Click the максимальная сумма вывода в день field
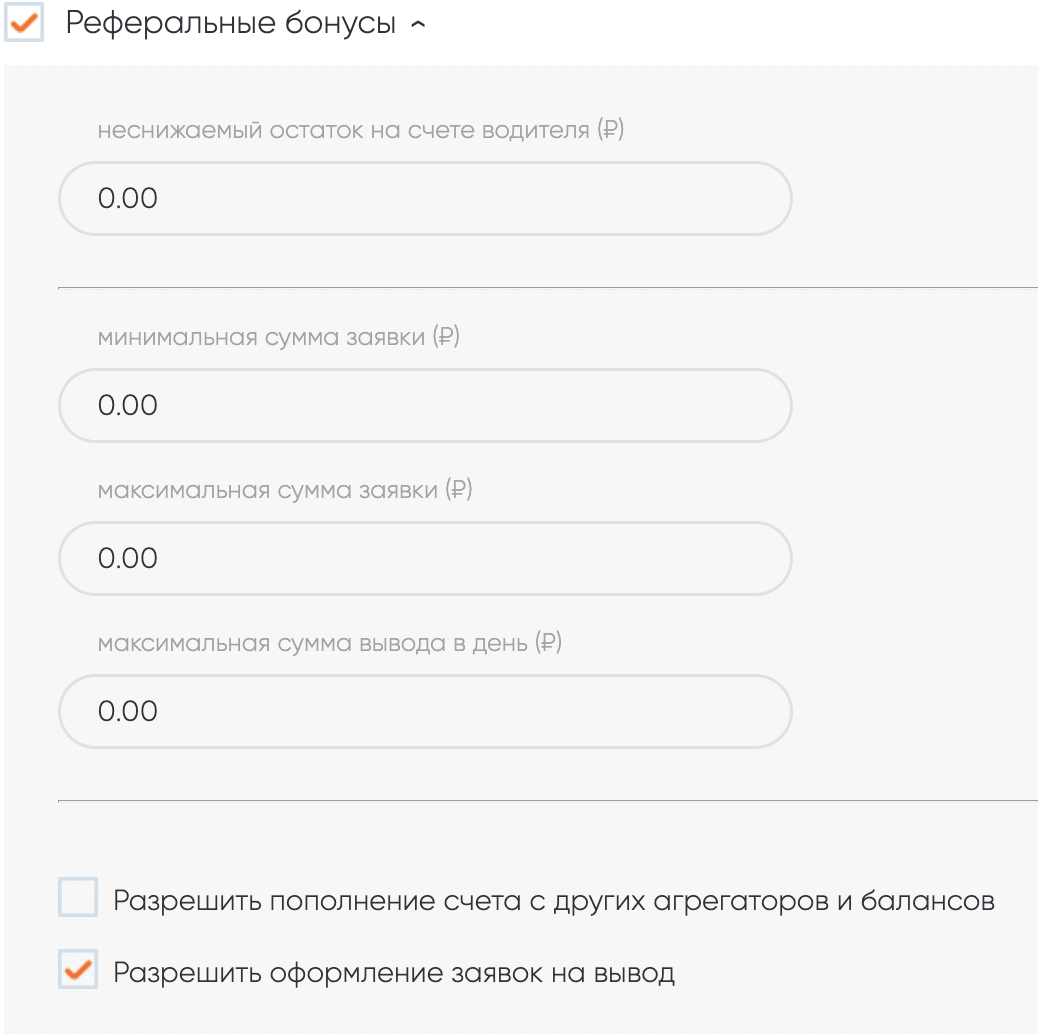1038x1034 pixels. coord(425,711)
